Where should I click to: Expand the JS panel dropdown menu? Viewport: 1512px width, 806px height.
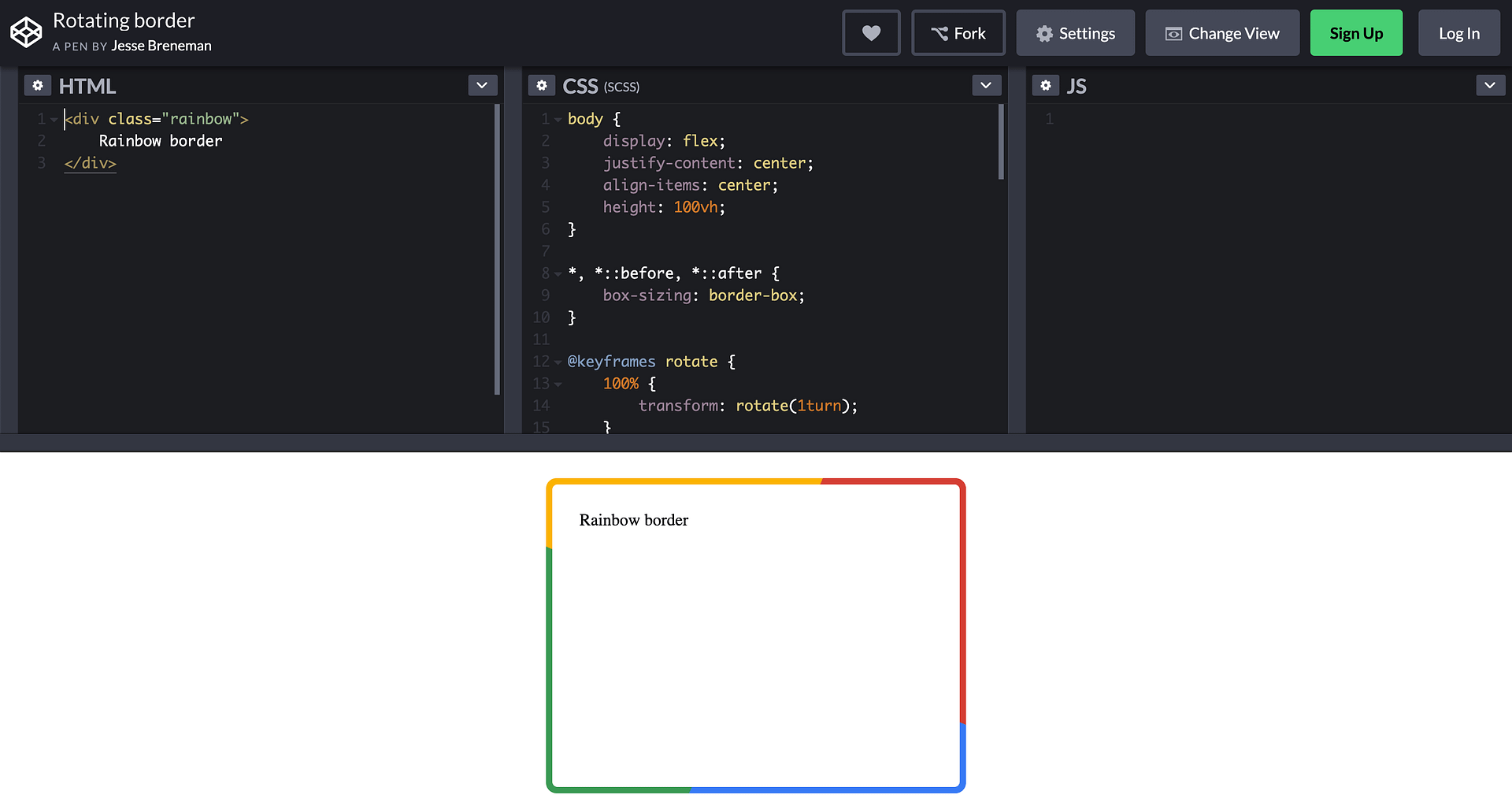[1490, 85]
